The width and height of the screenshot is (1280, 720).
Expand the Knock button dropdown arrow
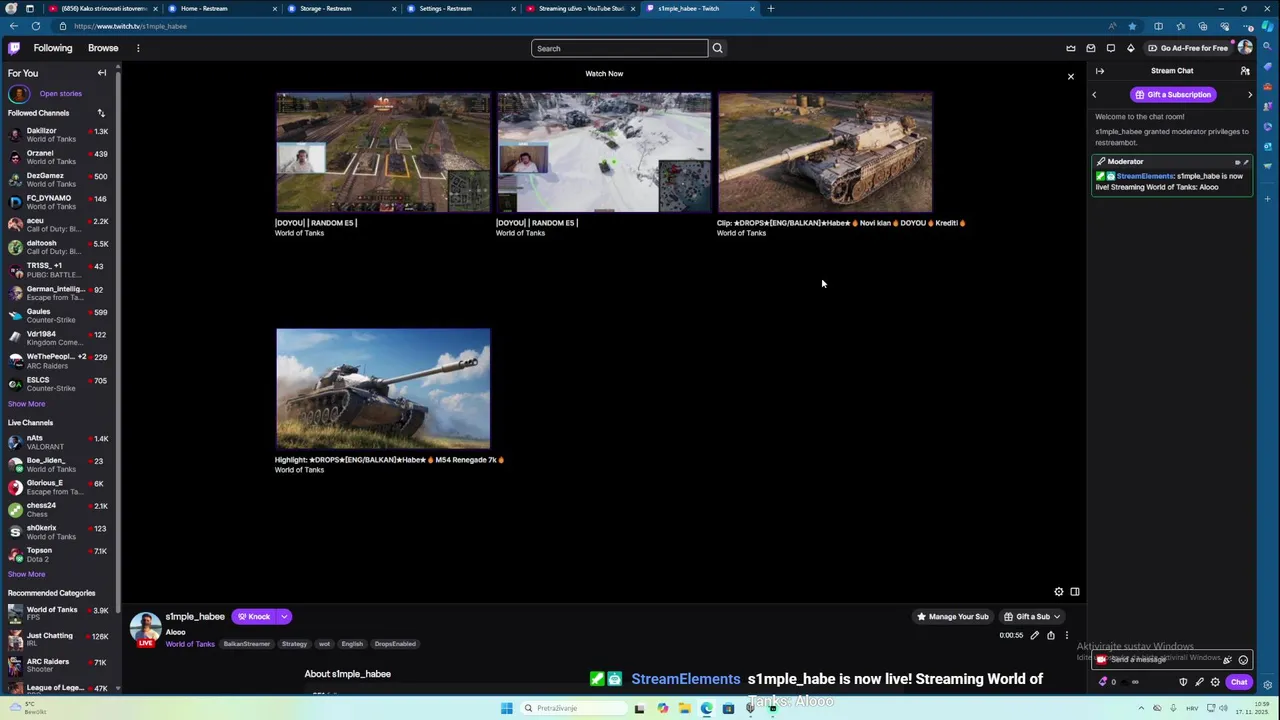[x=284, y=617]
